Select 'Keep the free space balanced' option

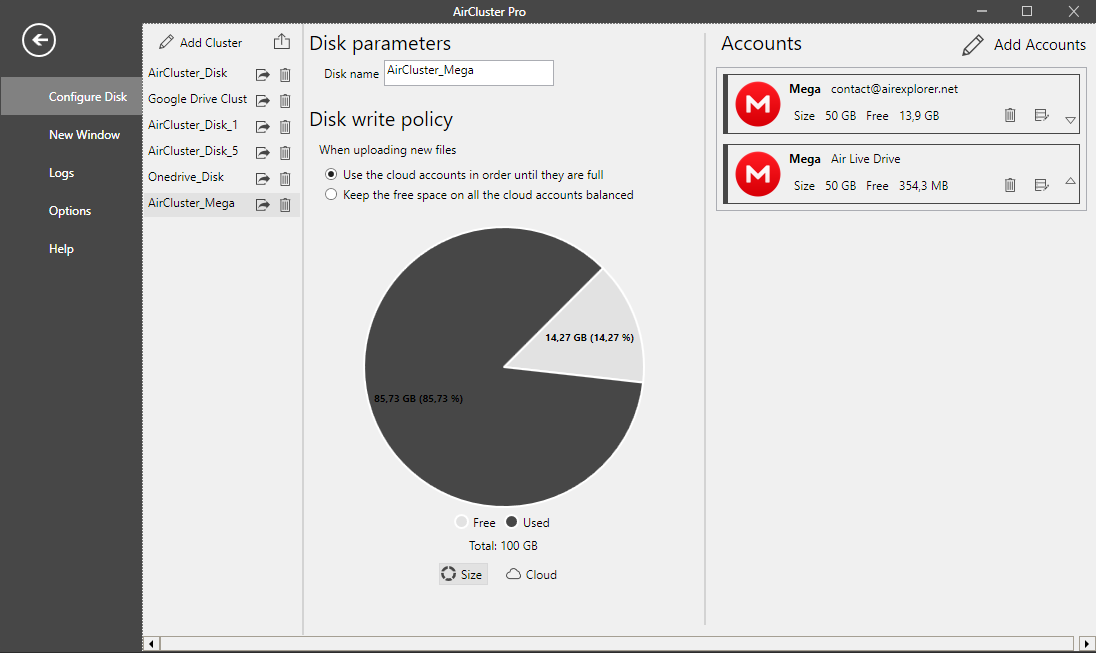(x=332, y=196)
